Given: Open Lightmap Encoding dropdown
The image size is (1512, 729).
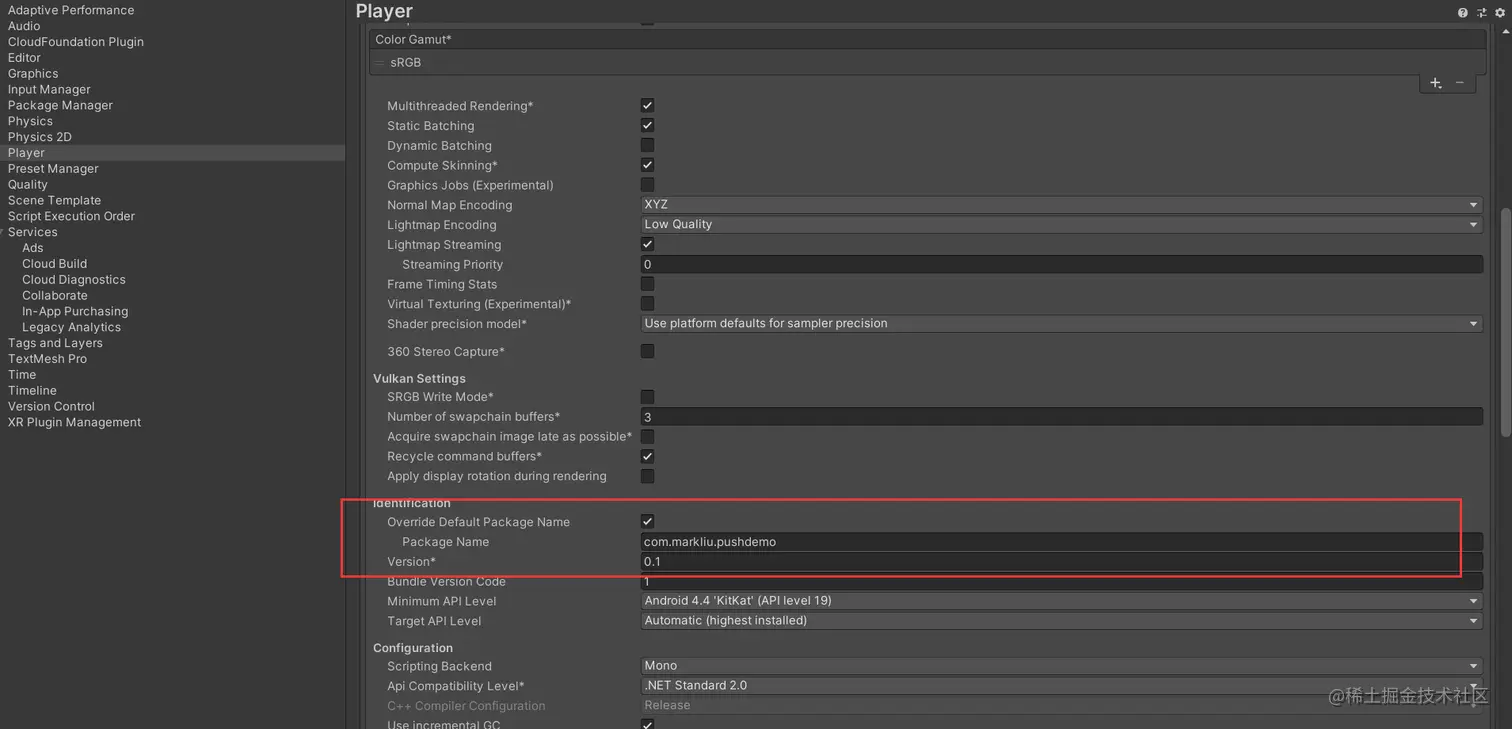Looking at the screenshot, I should (1061, 224).
